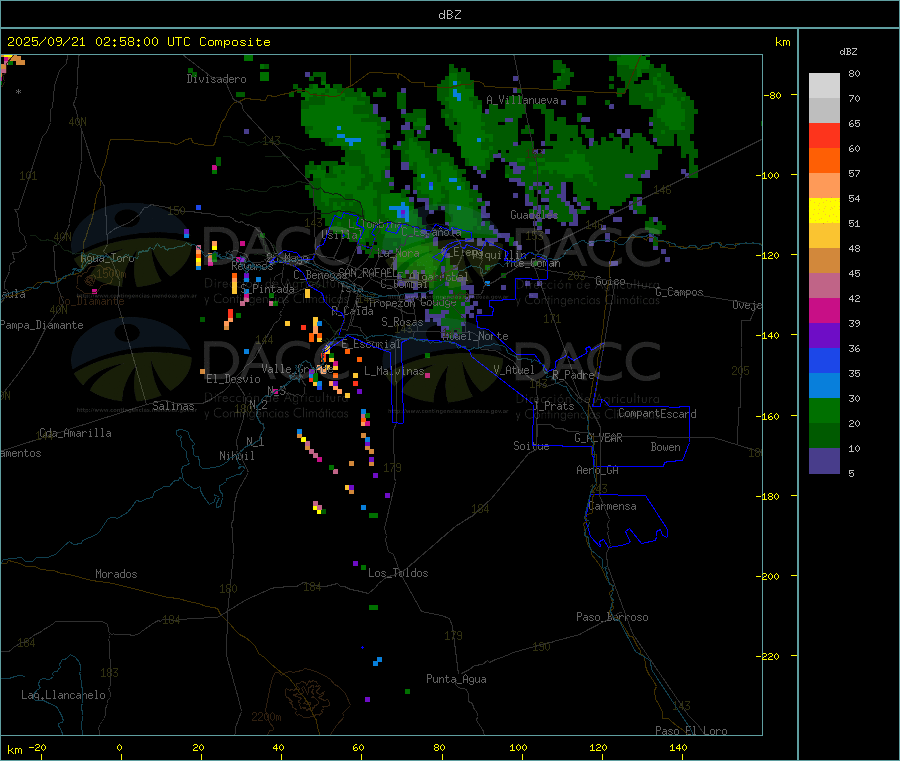The width and height of the screenshot is (900, 761).
Task: Click the E_Escorial label
Action: [371, 344]
